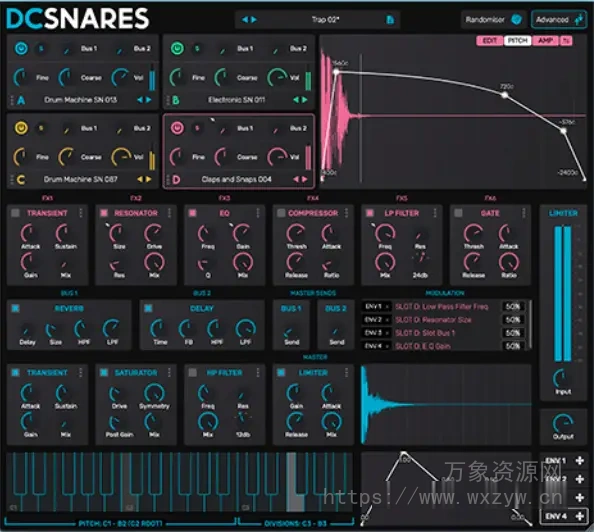Click the Claps and Snaps 004 sample name
Image resolution: width=594 pixels, height=532 pixels.
236,179
